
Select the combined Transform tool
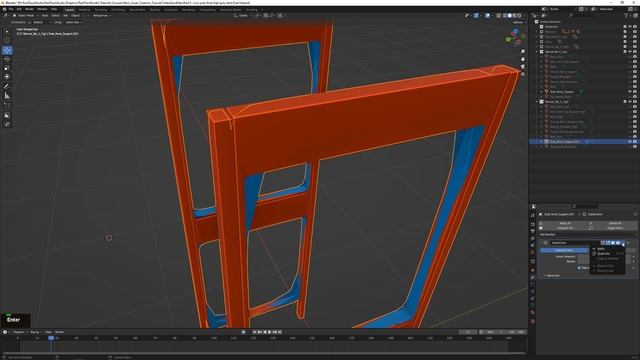(x=7, y=77)
